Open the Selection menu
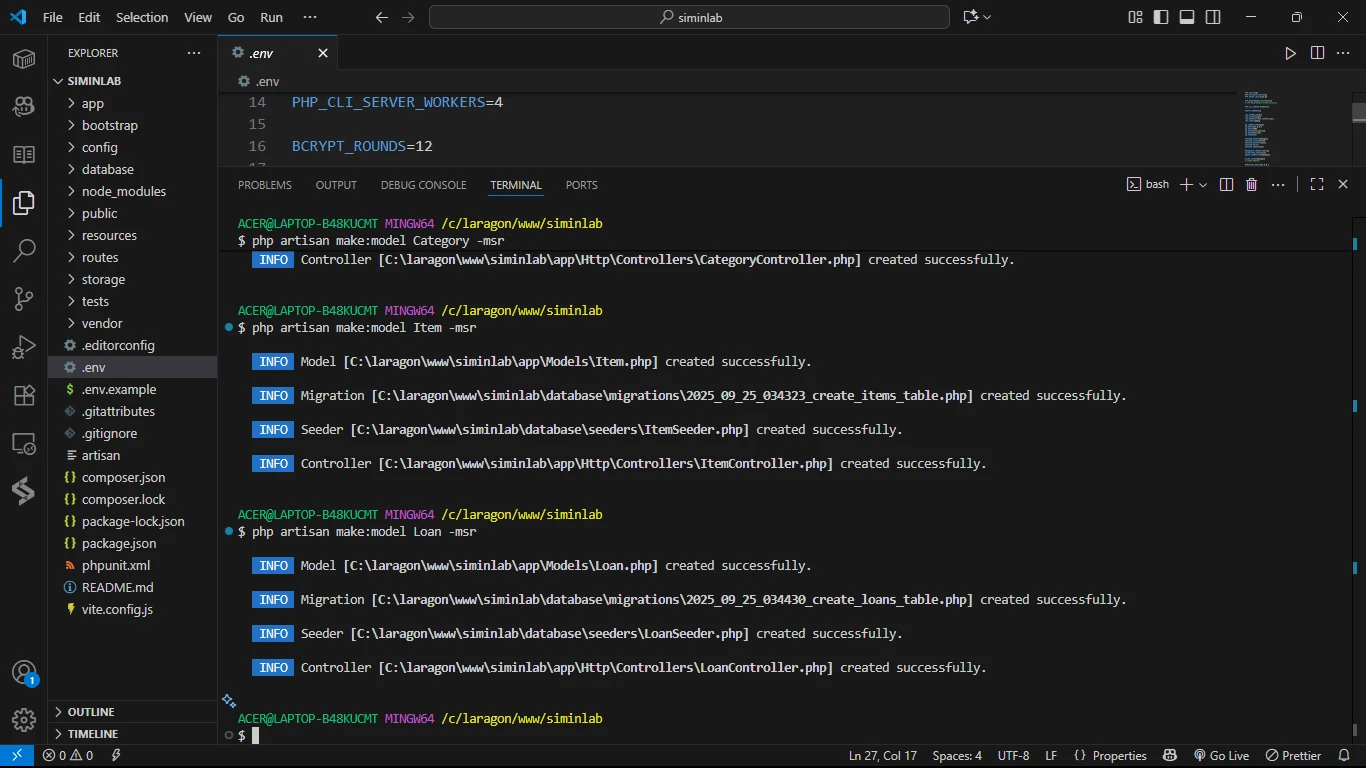The image size is (1366, 768). click(142, 17)
